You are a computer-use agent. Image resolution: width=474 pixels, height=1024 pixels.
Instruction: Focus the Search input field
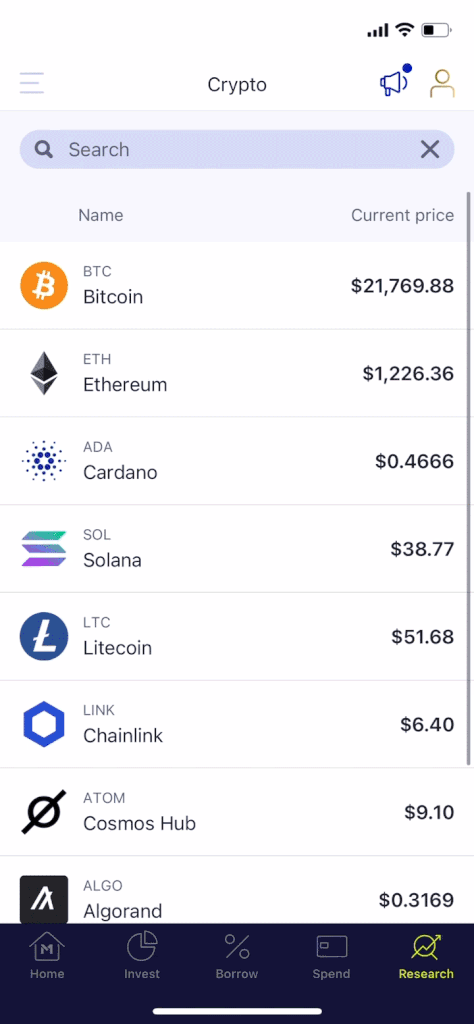point(237,150)
